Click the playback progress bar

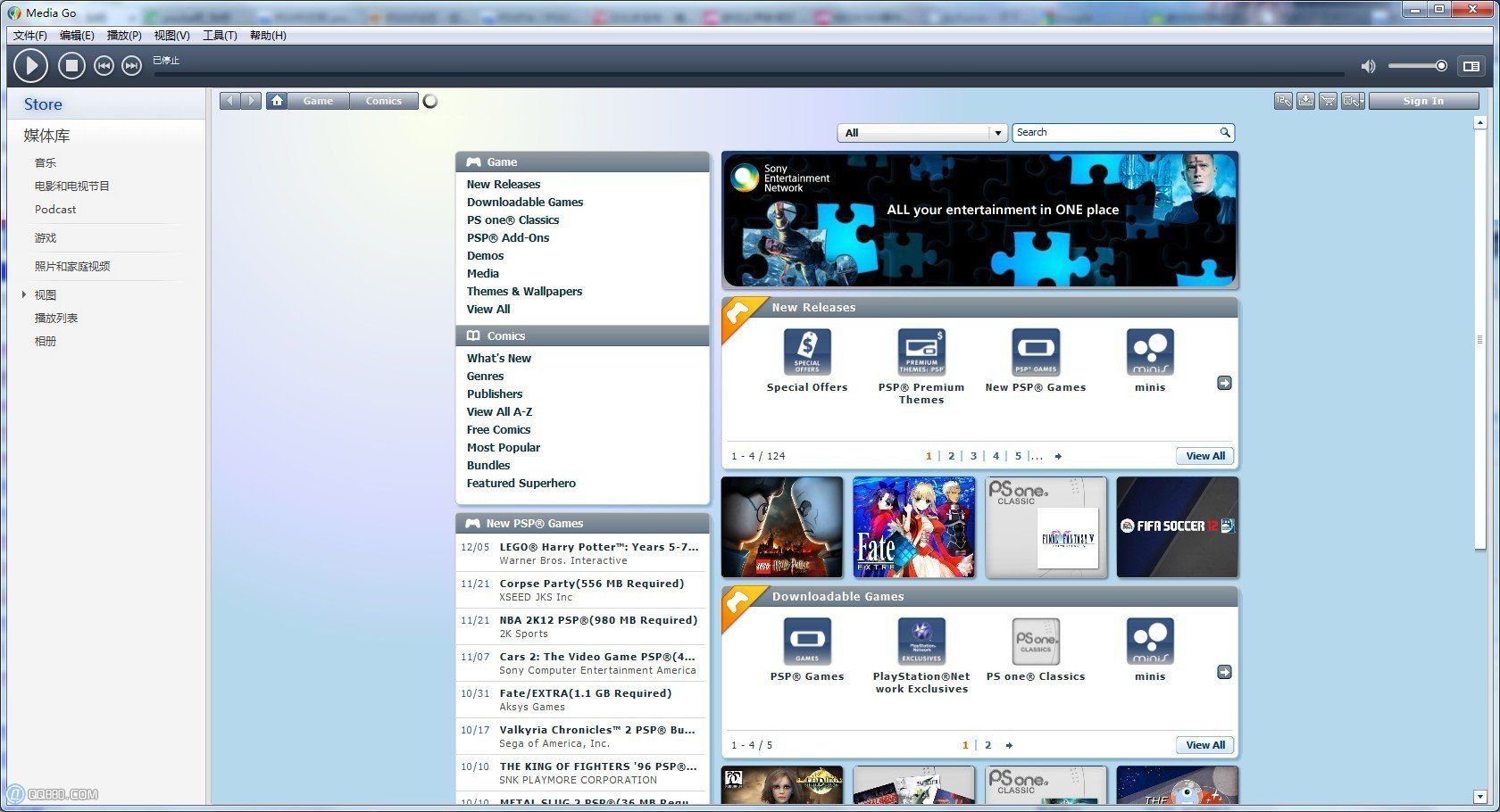749,73
